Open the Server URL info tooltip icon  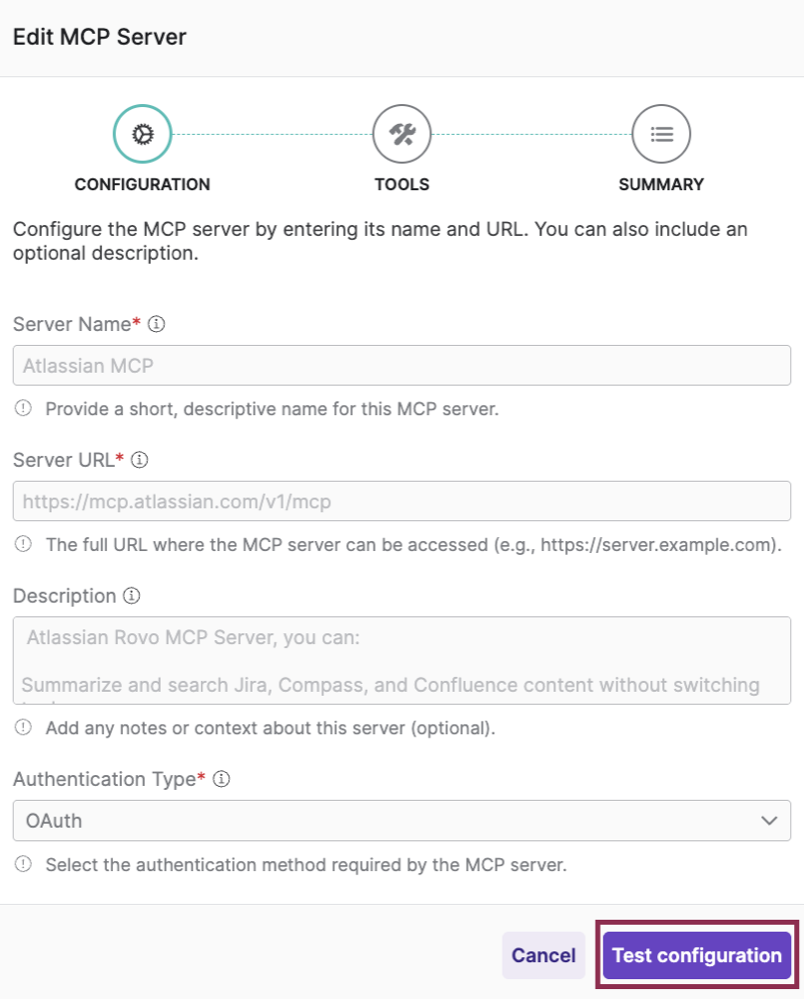click(139, 459)
